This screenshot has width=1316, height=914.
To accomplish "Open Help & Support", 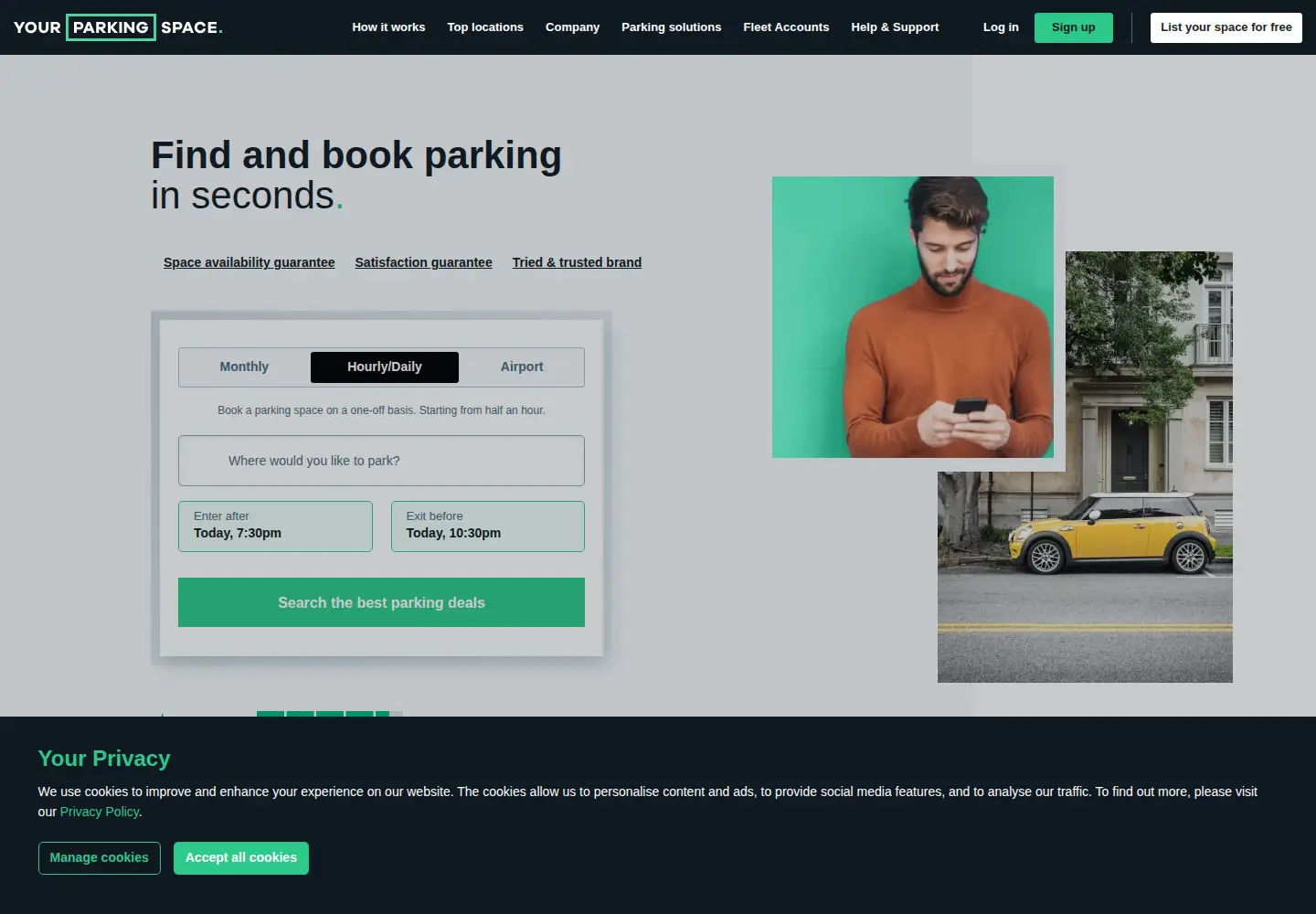I will click(x=895, y=27).
